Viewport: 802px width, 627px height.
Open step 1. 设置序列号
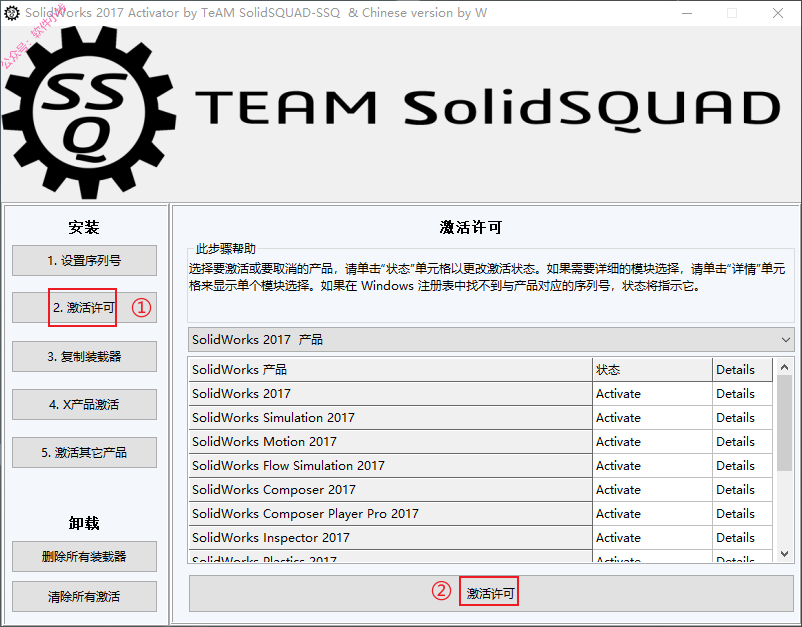click(84, 260)
